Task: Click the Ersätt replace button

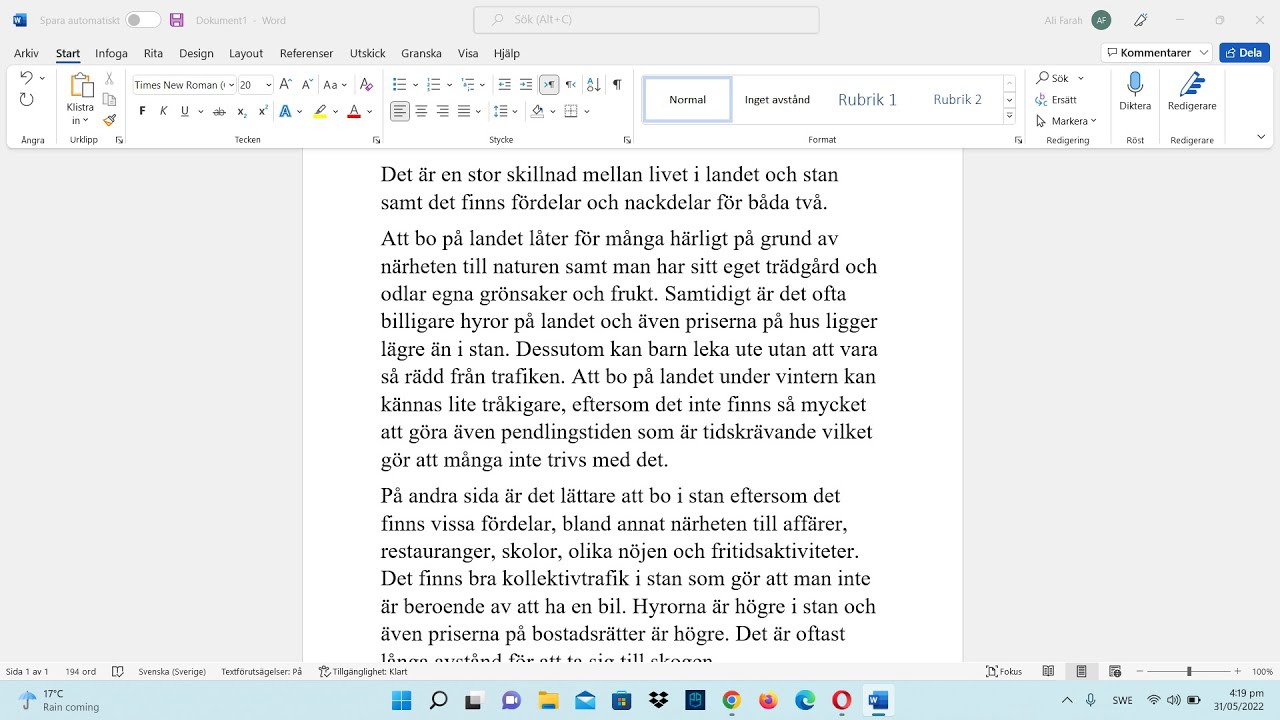Action: pos(1057,100)
